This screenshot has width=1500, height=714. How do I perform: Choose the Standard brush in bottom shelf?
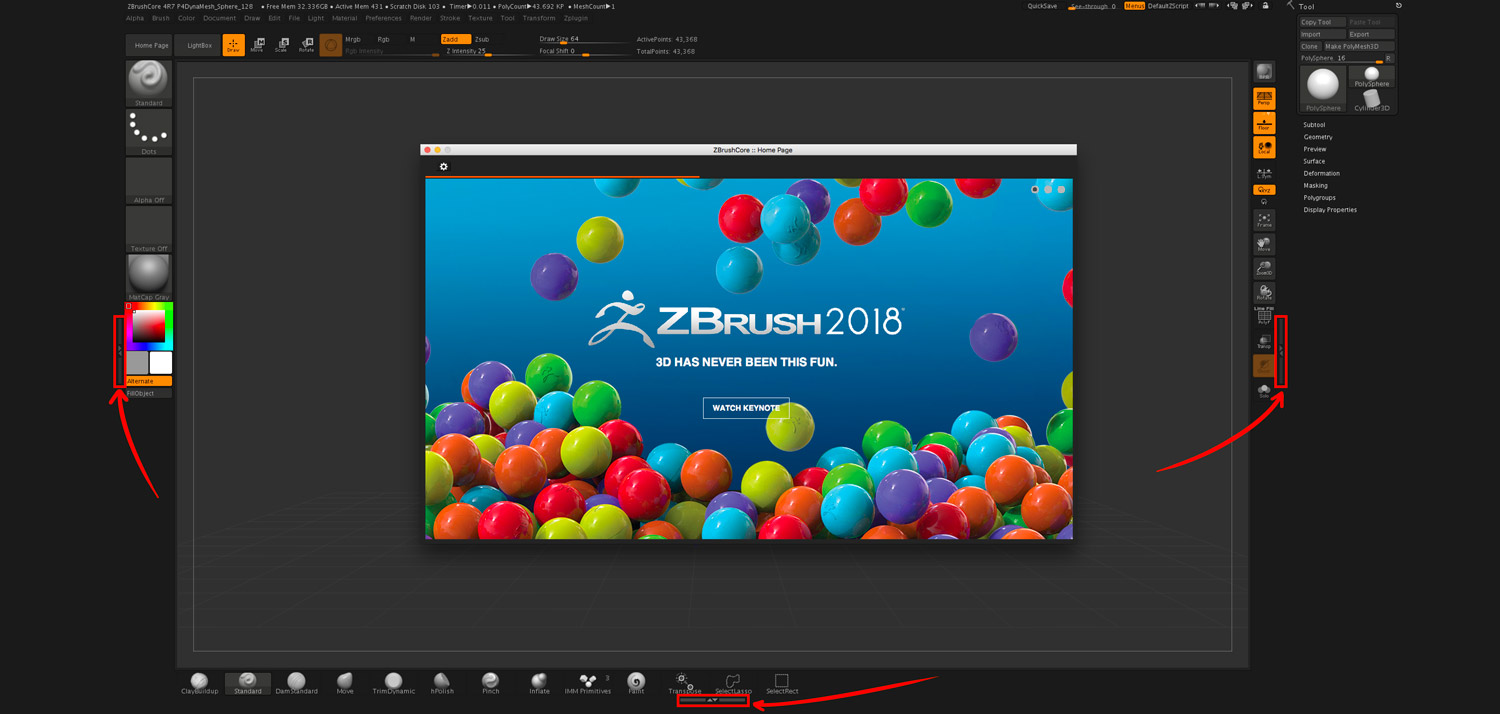248,684
